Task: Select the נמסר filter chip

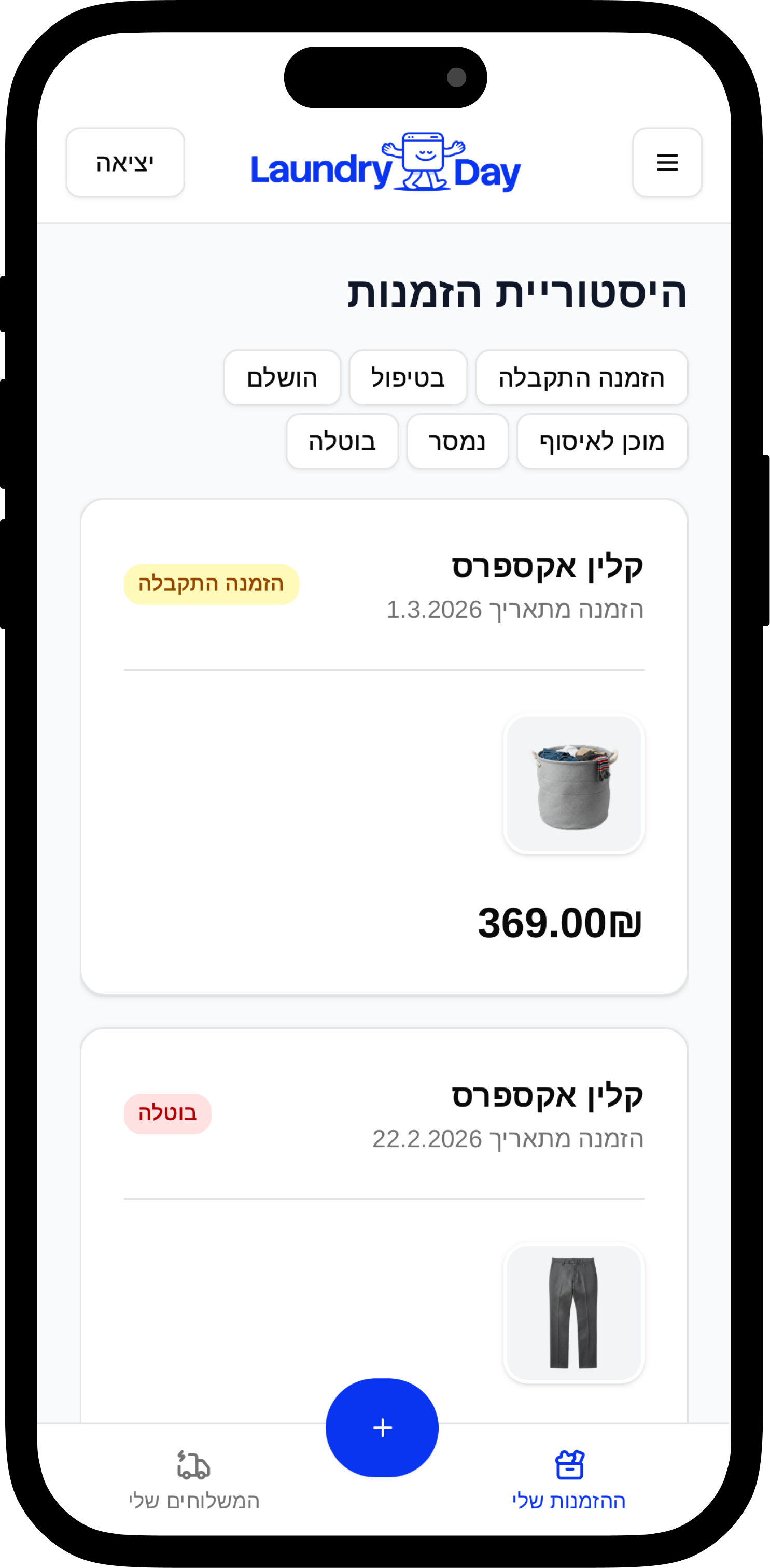Action: (457, 441)
